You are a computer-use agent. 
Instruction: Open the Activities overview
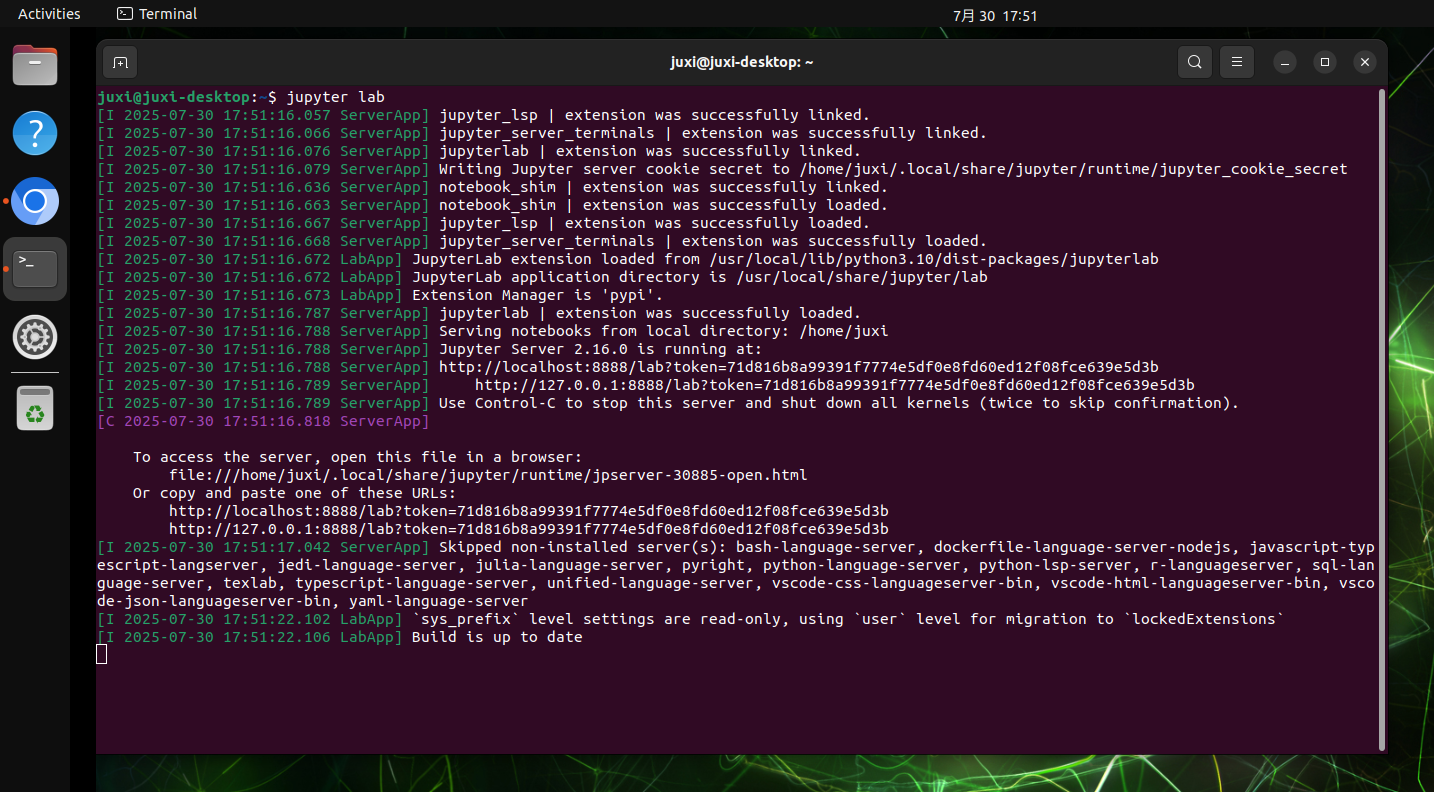click(49, 14)
